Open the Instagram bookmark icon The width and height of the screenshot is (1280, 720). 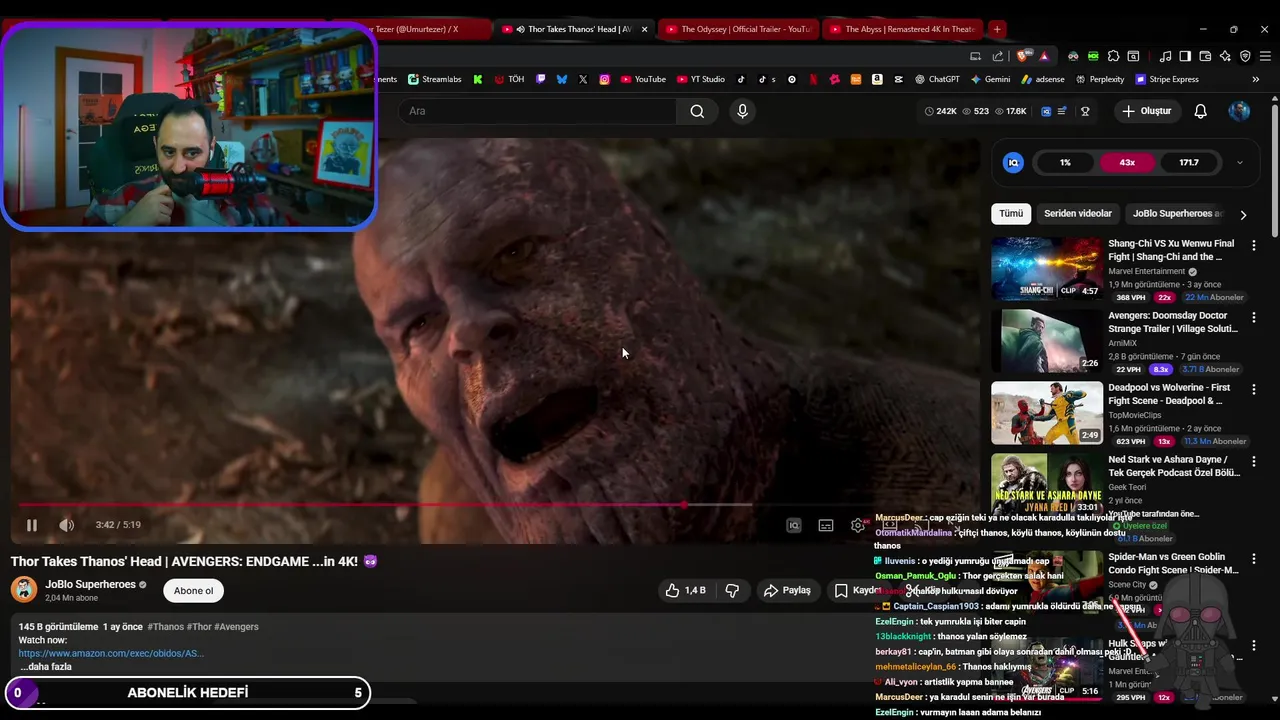click(604, 79)
